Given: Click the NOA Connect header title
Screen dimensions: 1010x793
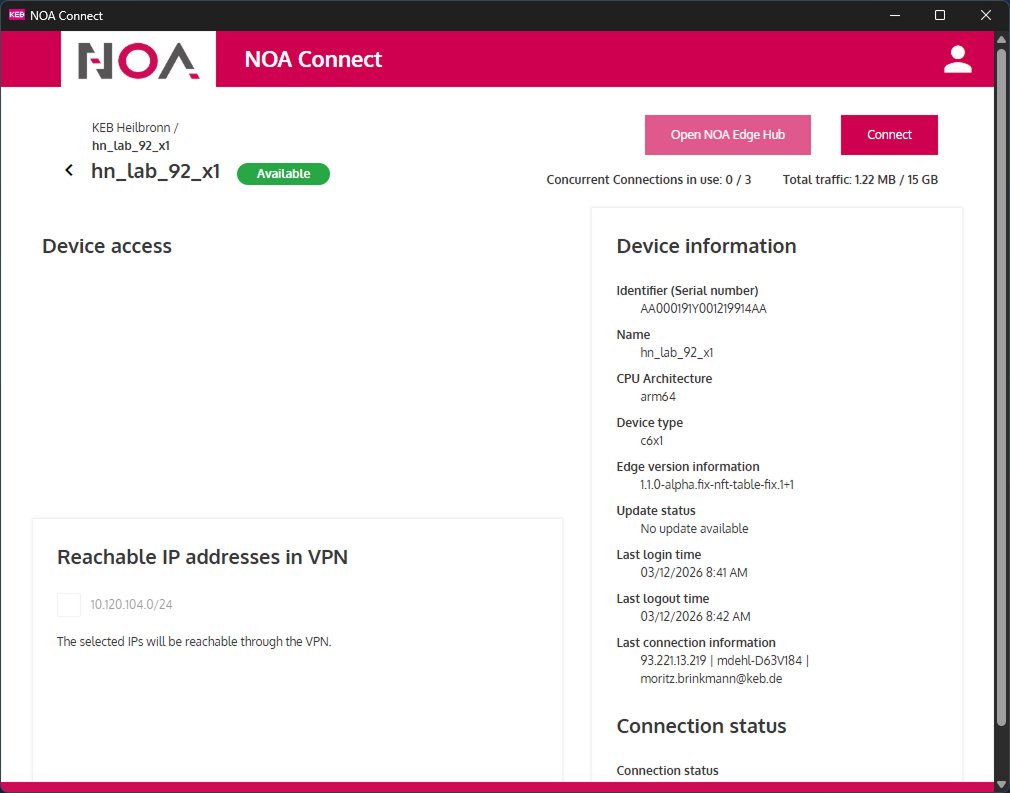Looking at the screenshot, I should click(313, 59).
